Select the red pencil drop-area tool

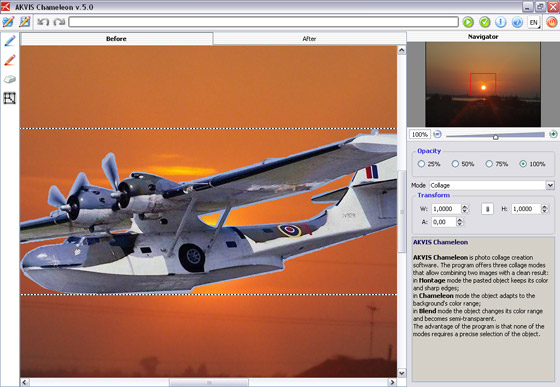pyautogui.click(x=10, y=60)
